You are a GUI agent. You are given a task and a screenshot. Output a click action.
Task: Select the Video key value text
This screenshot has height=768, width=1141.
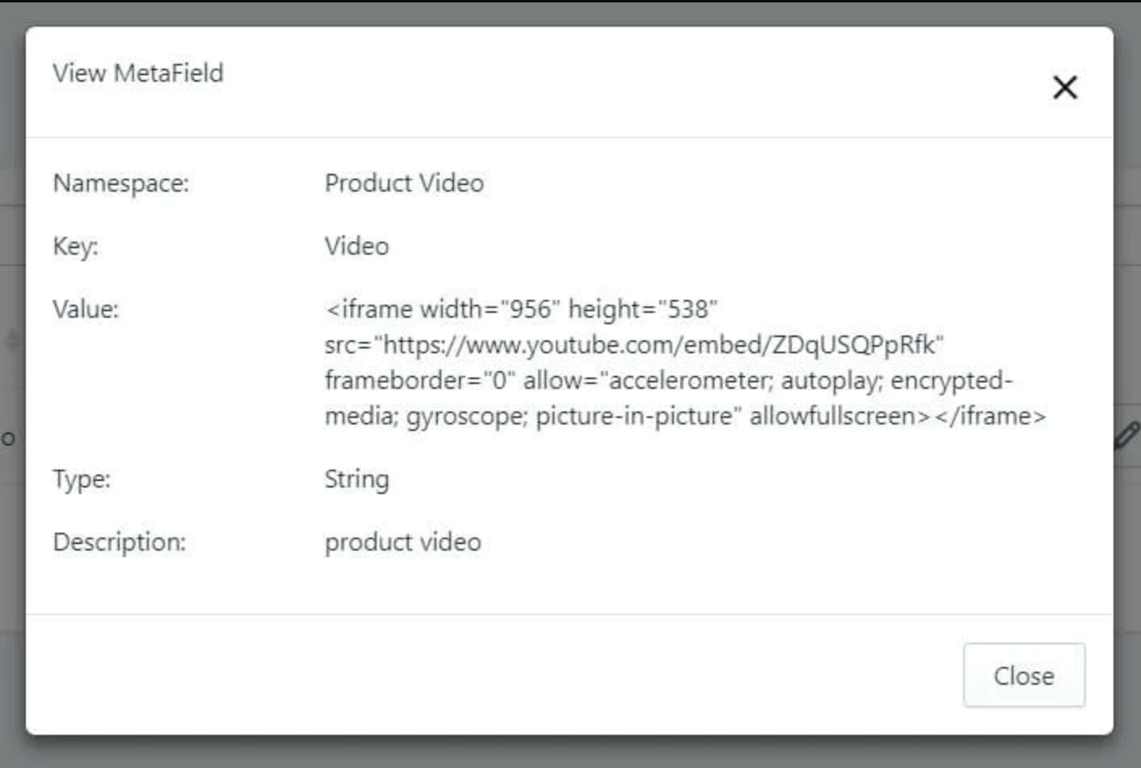357,246
